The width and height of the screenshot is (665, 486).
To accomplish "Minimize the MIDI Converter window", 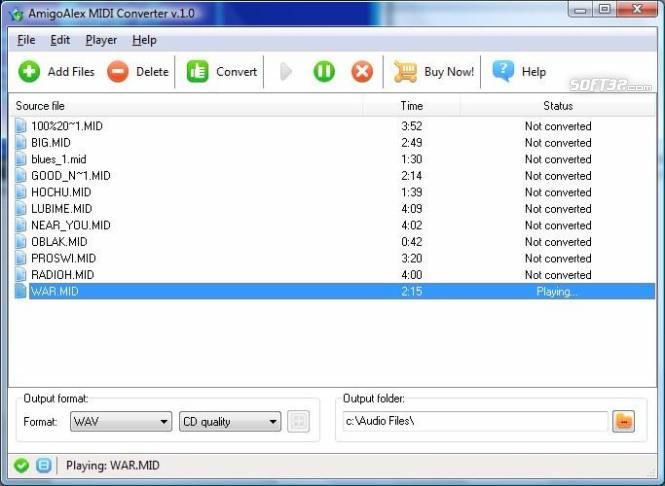I will [581, 8].
